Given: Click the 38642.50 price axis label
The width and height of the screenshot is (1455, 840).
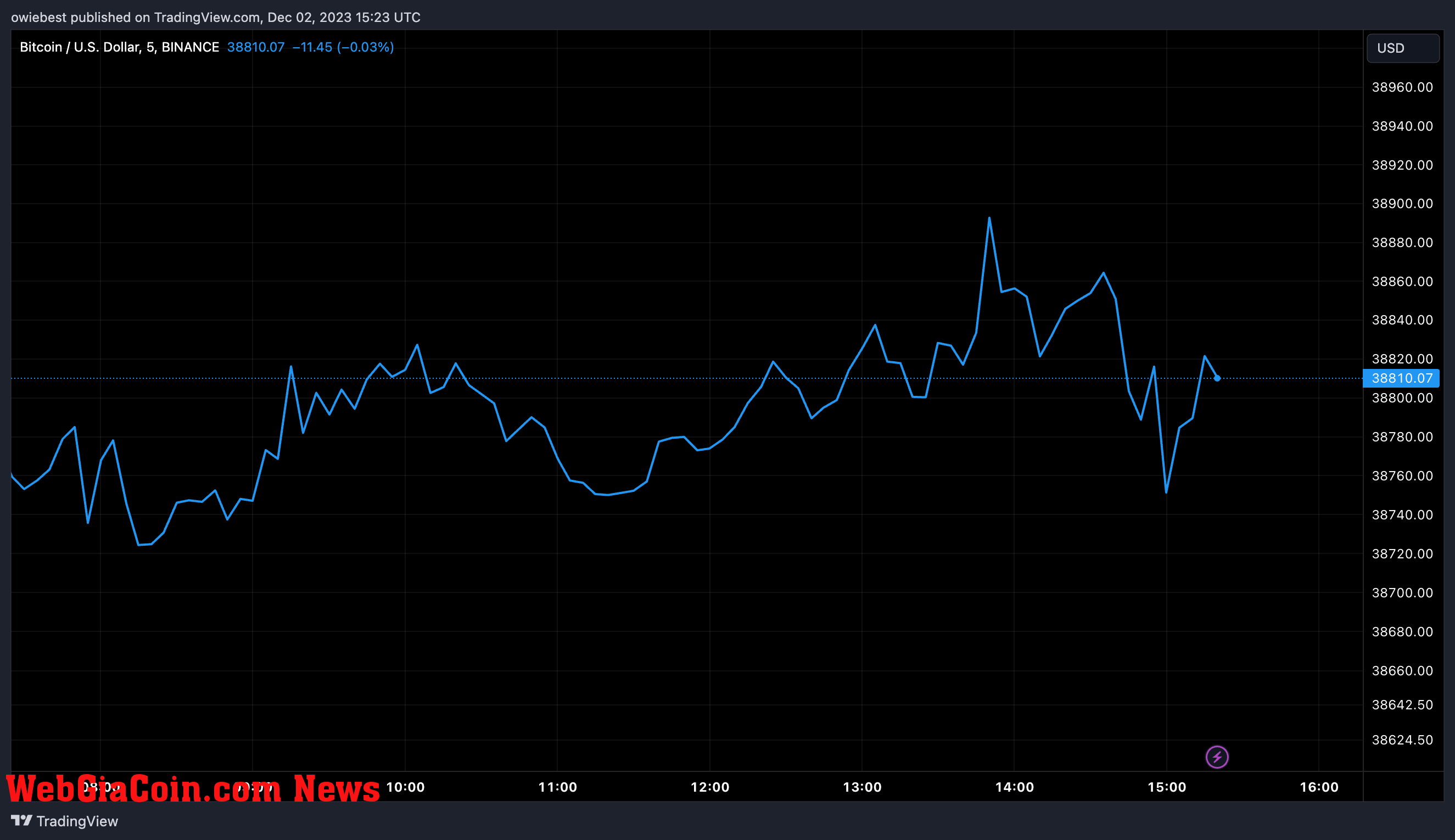Looking at the screenshot, I should [x=1402, y=704].
